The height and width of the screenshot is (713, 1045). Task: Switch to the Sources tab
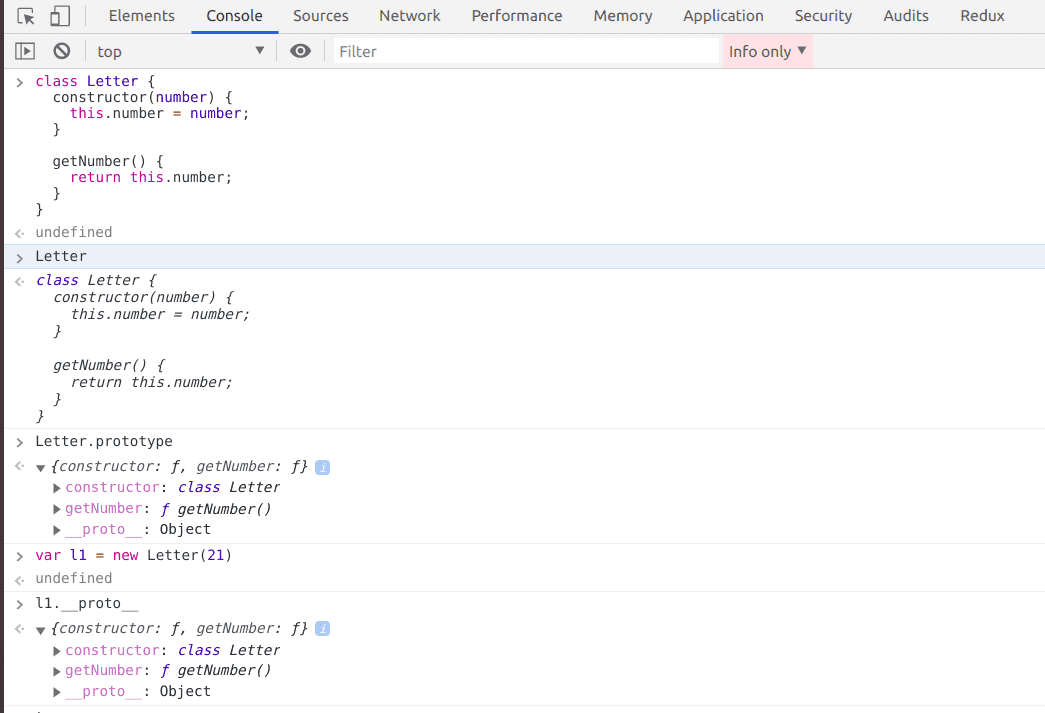[320, 16]
